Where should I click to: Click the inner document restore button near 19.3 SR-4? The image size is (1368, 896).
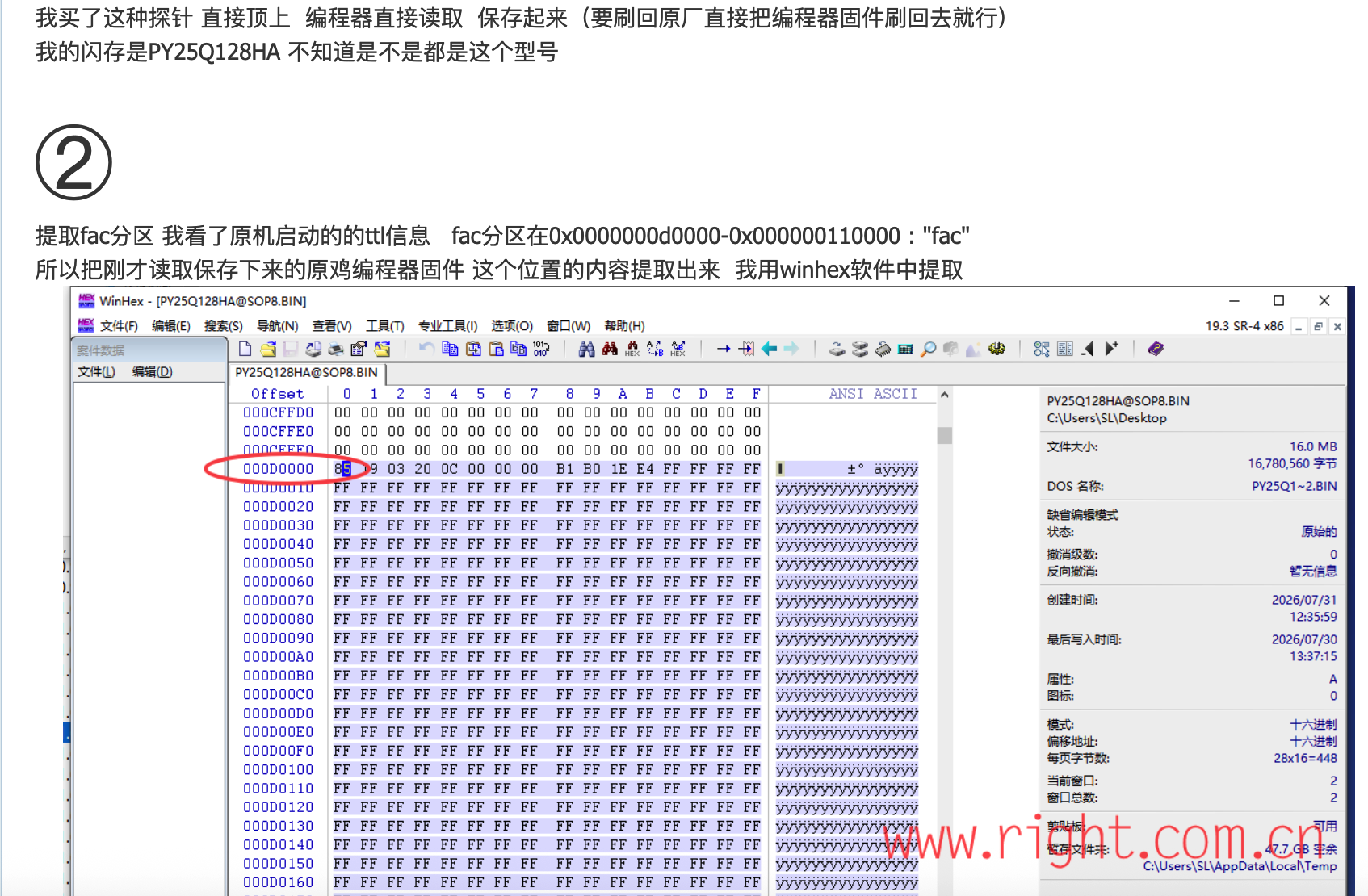(1318, 326)
